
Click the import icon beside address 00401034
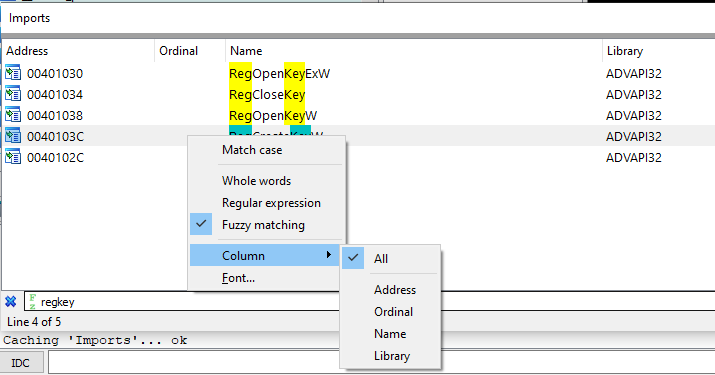(13, 94)
